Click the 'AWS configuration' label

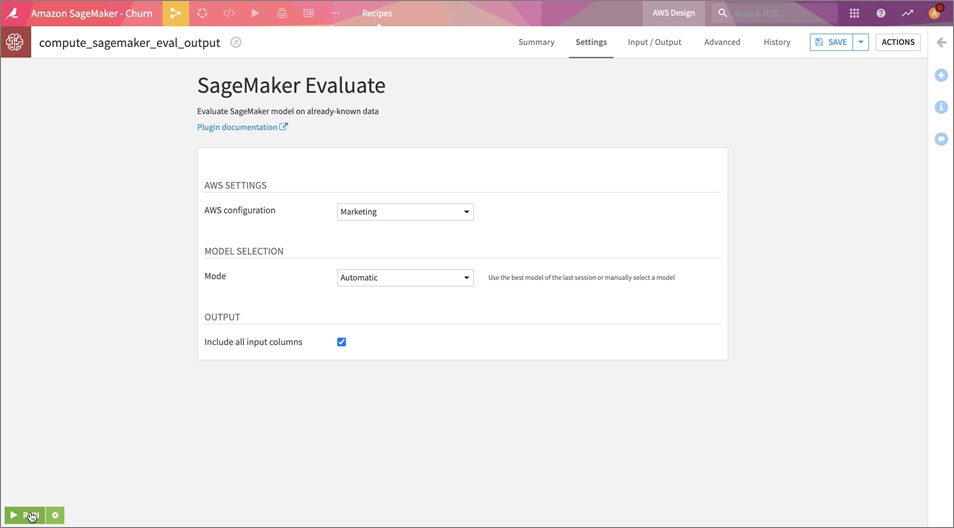pyautogui.click(x=240, y=210)
